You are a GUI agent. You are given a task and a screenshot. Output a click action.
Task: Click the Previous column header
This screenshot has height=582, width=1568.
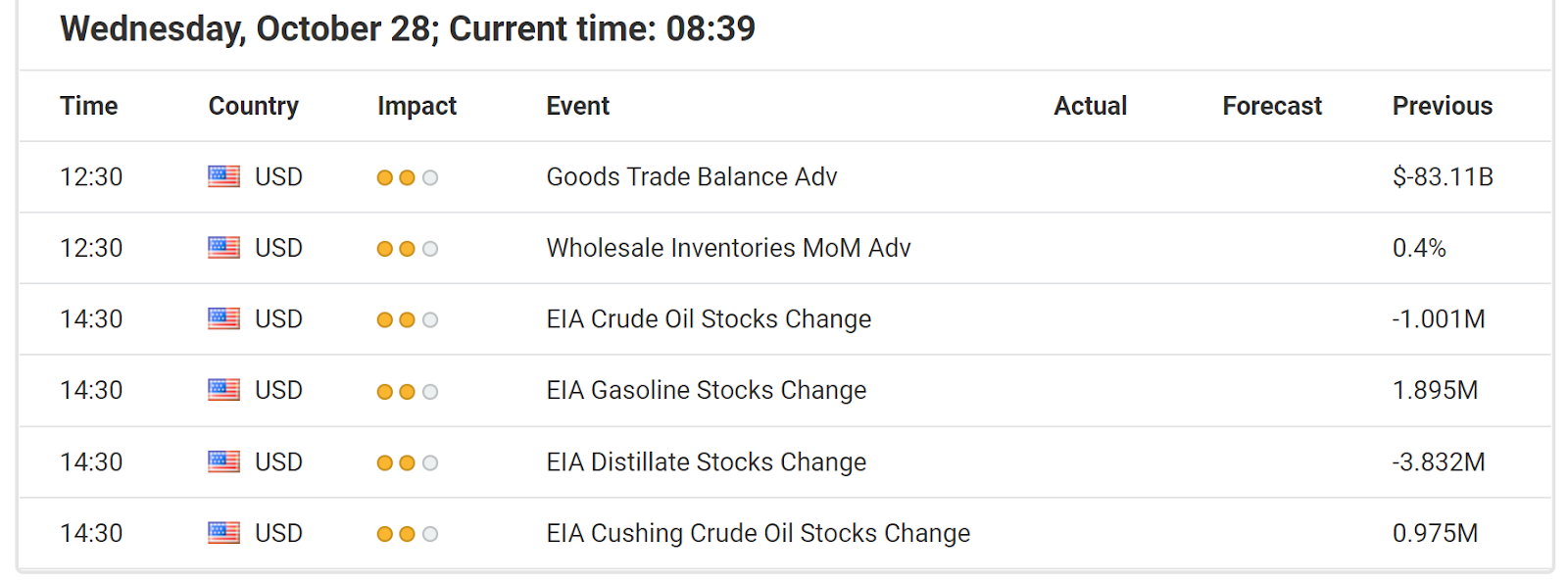(x=1443, y=106)
